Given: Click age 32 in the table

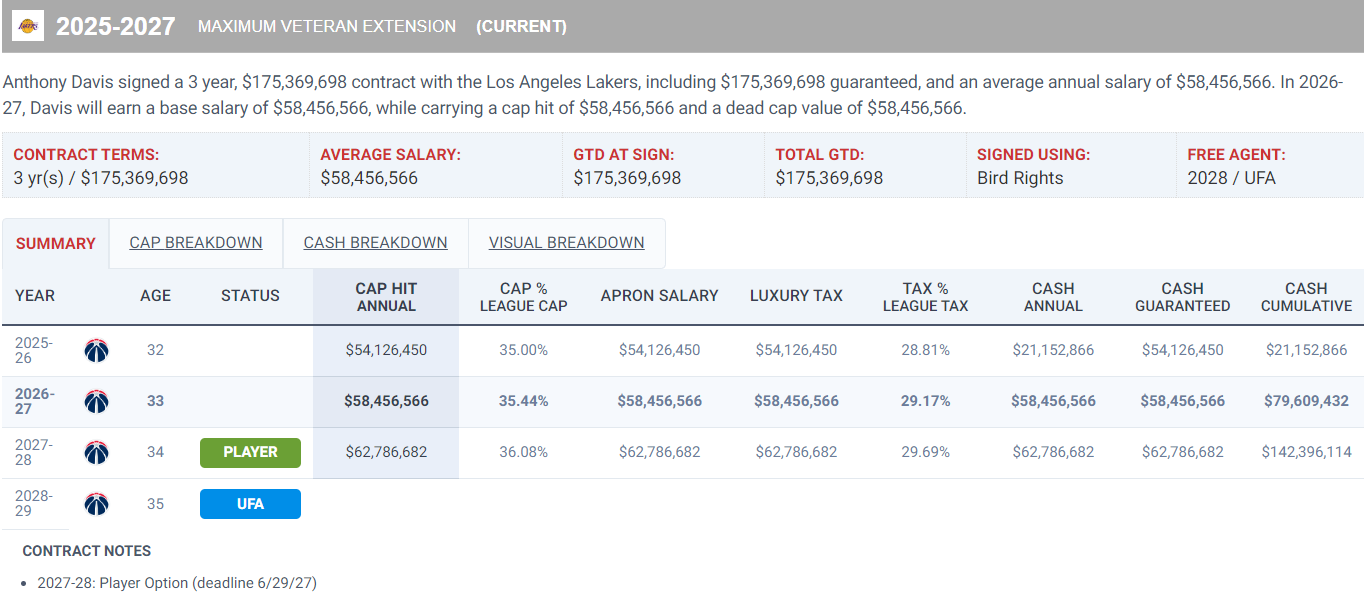Looking at the screenshot, I should click(155, 350).
